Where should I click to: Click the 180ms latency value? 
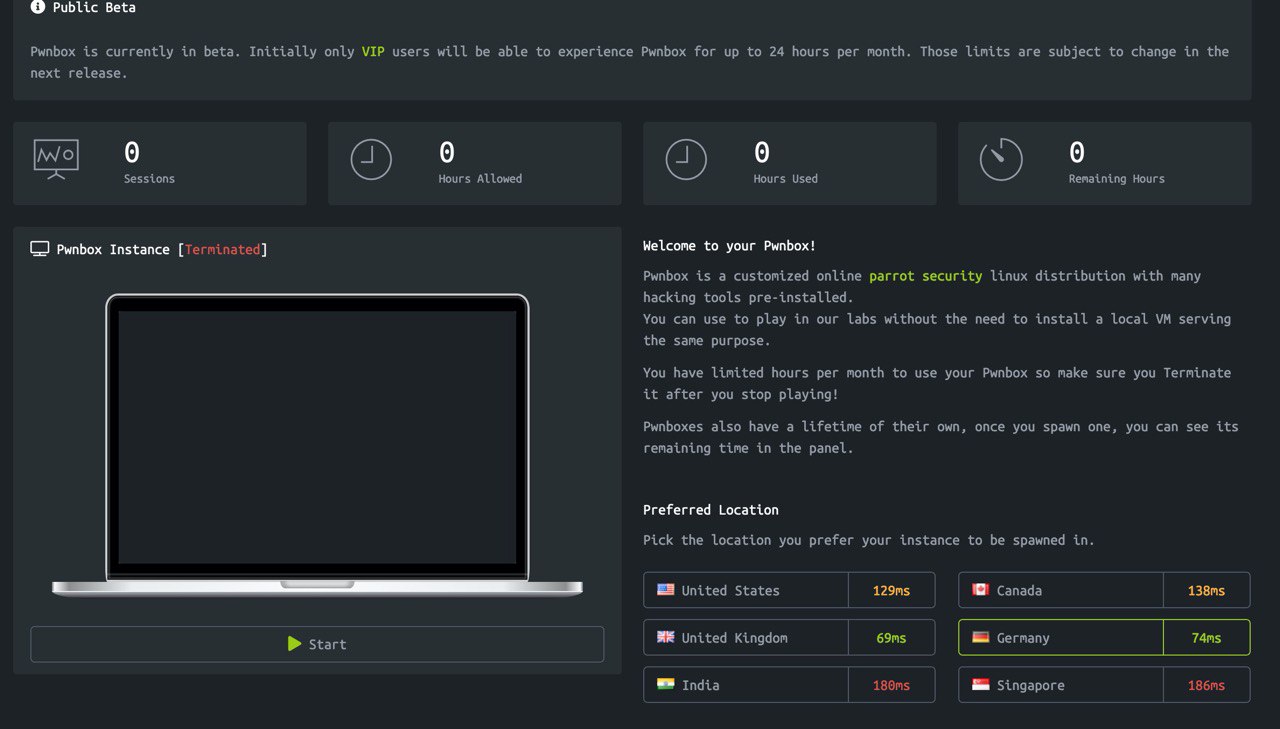pos(891,685)
